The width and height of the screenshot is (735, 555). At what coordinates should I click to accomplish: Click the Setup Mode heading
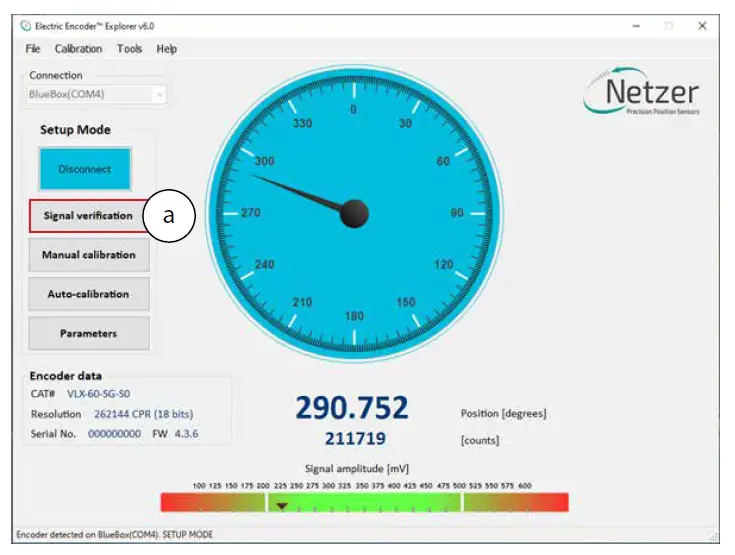point(75,130)
